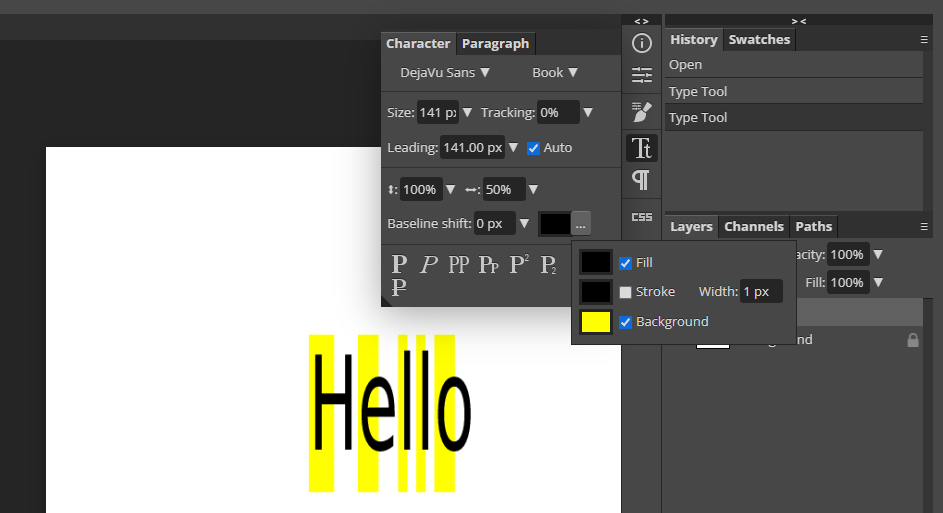Toggle the Character panel icon
Screen dimensions: 943x513
pos(642,148)
